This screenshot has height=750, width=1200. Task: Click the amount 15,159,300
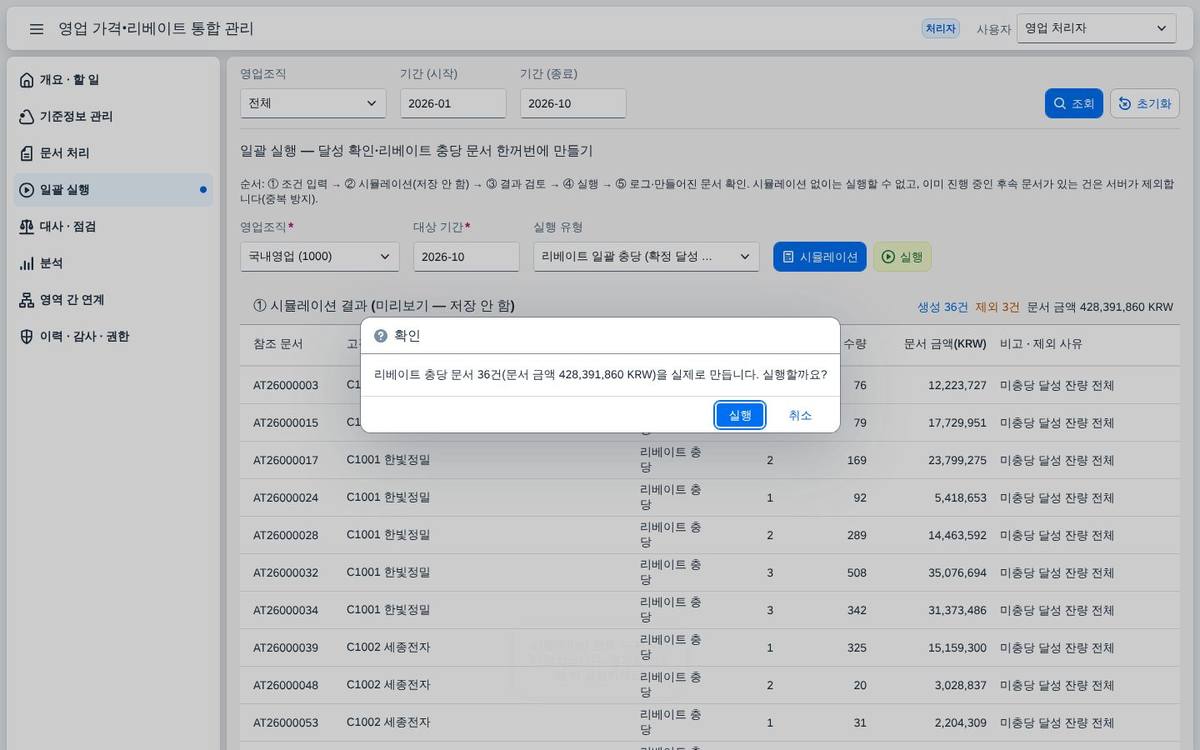[957, 648]
